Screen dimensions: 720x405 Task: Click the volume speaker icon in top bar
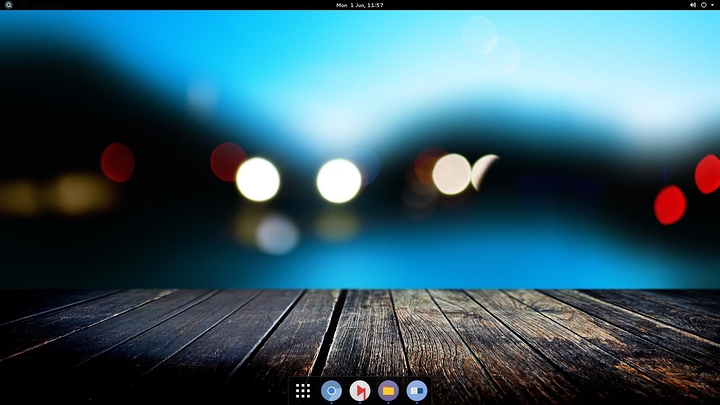coord(692,5)
